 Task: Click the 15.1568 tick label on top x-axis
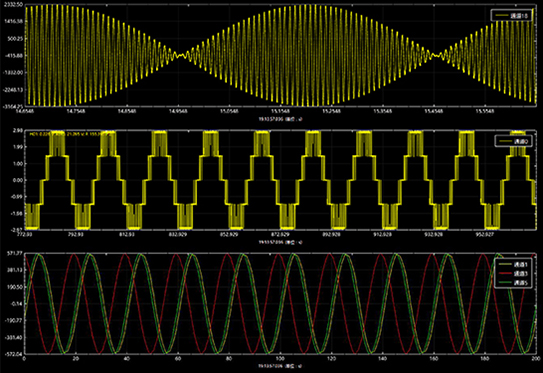click(x=280, y=111)
